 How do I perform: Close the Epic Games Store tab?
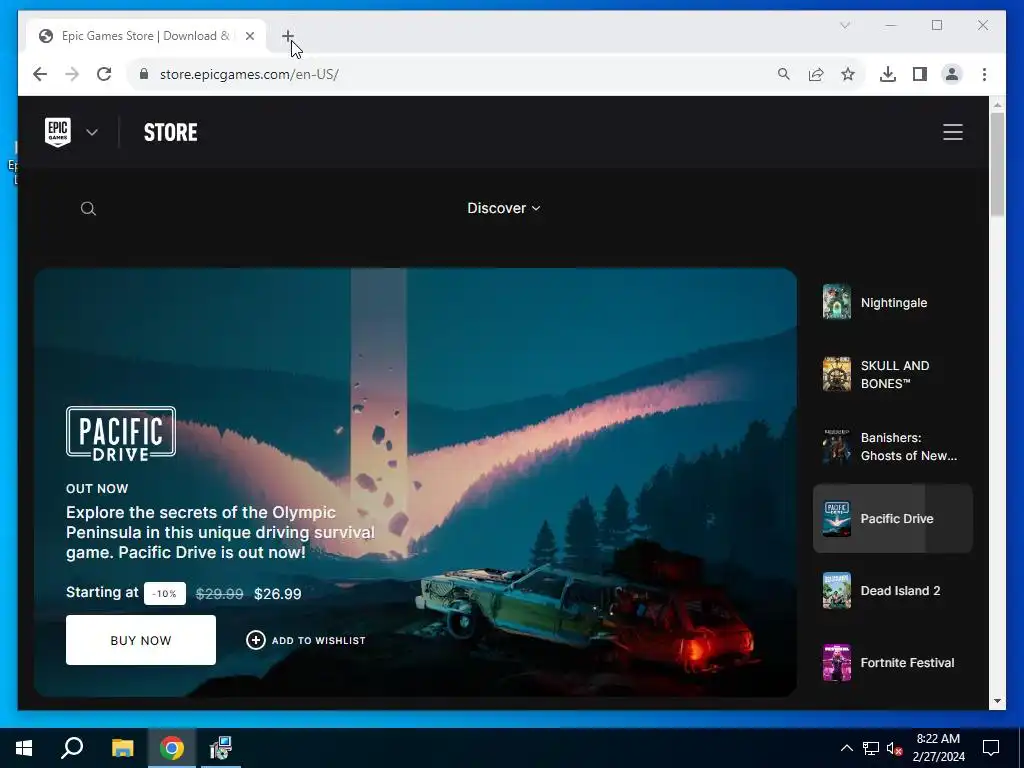[x=249, y=36]
